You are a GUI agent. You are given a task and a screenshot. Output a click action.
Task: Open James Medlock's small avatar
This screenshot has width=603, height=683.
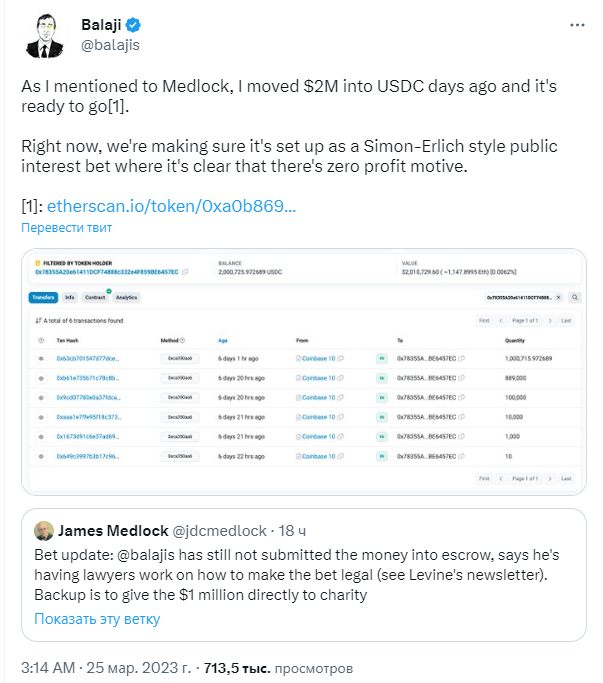pos(44,531)
